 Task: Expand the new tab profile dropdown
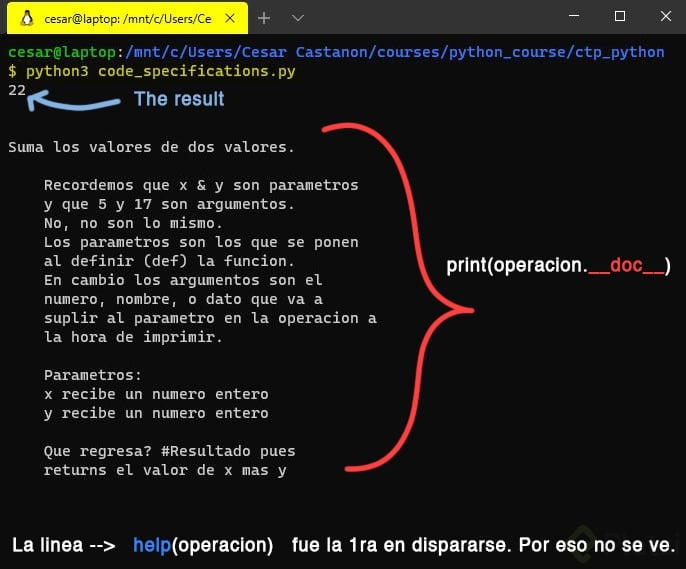(298, 18)
